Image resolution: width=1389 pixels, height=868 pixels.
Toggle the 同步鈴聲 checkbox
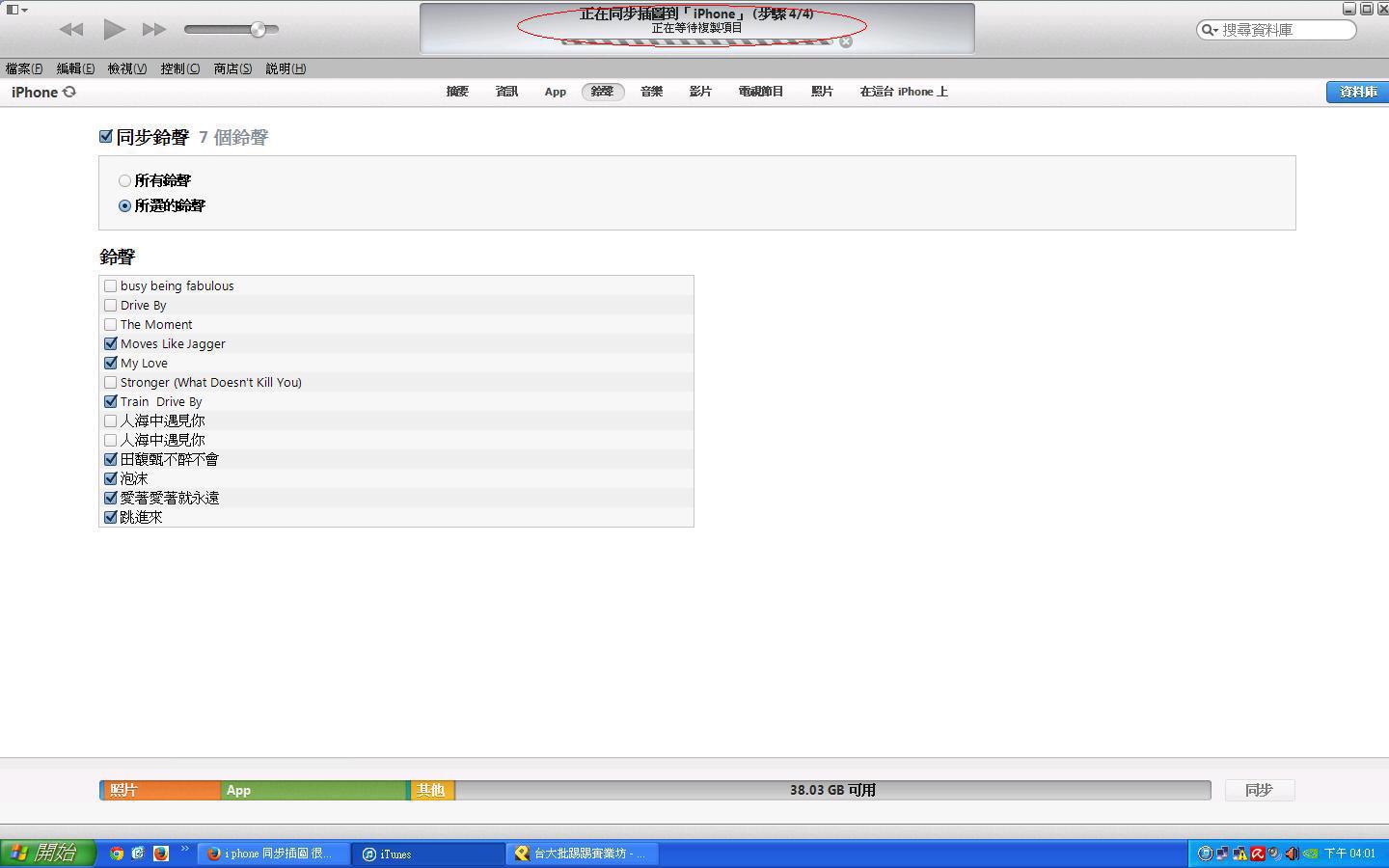106,137
